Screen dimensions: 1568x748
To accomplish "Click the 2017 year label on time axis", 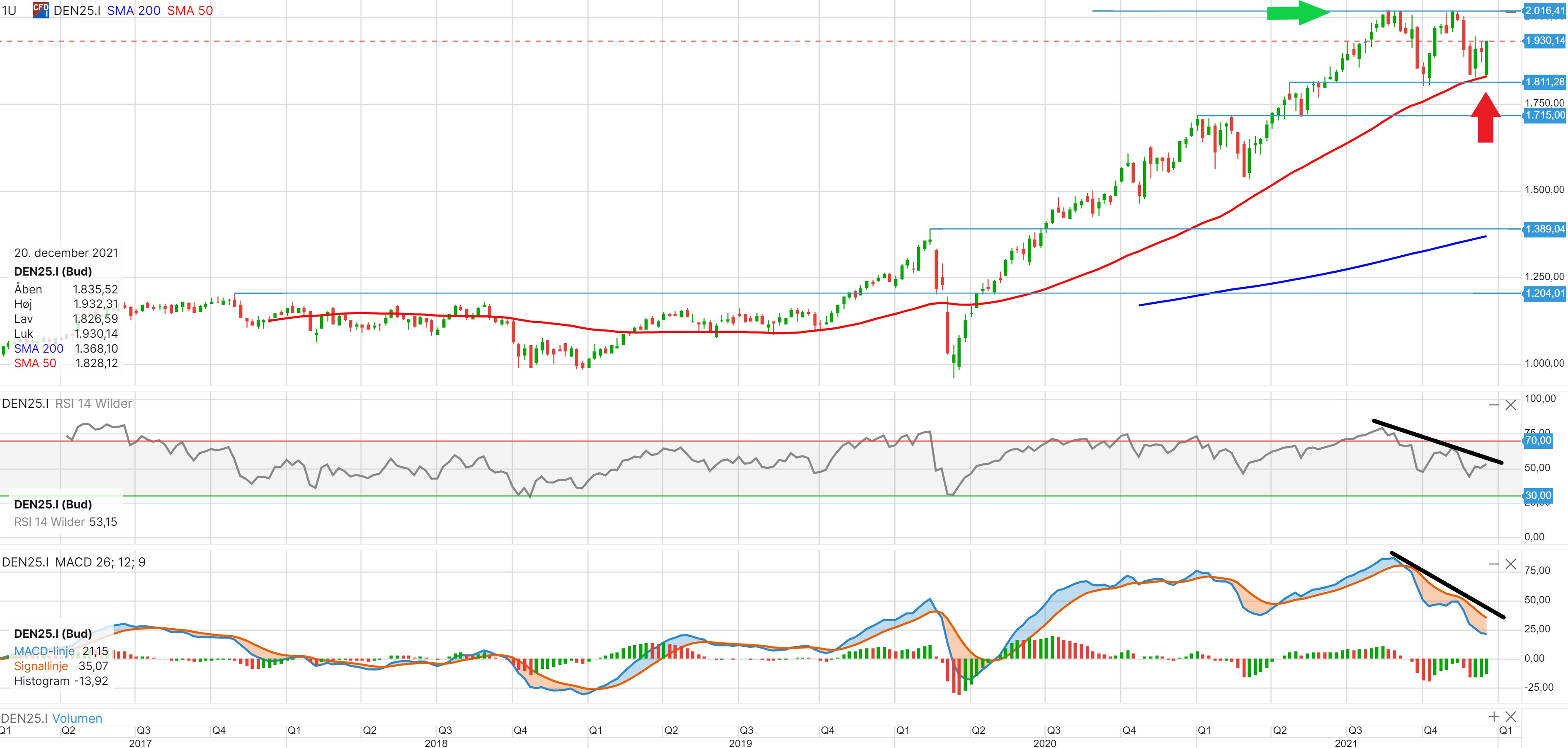I will tap(140, 743).
